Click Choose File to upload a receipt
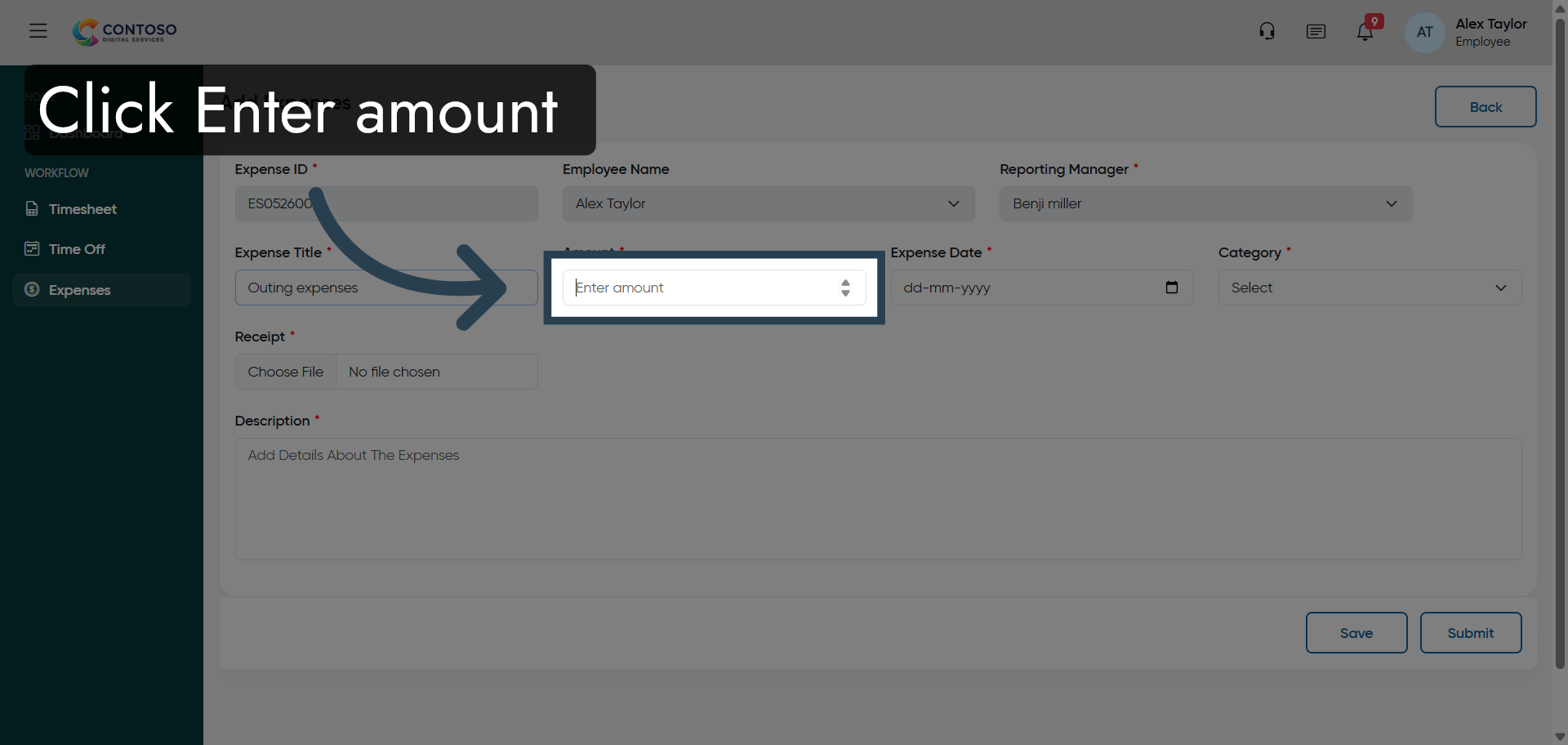 click(x=284, y=372)
